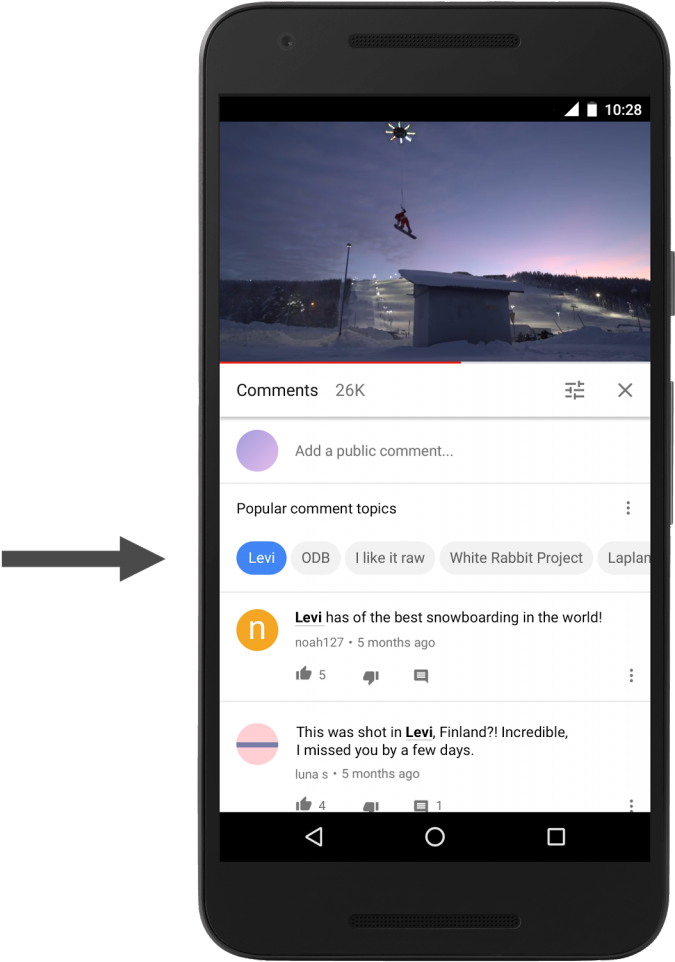Open the overflow menu on luna s's comment
675x962 pixels.
click(x=631, y=805)
